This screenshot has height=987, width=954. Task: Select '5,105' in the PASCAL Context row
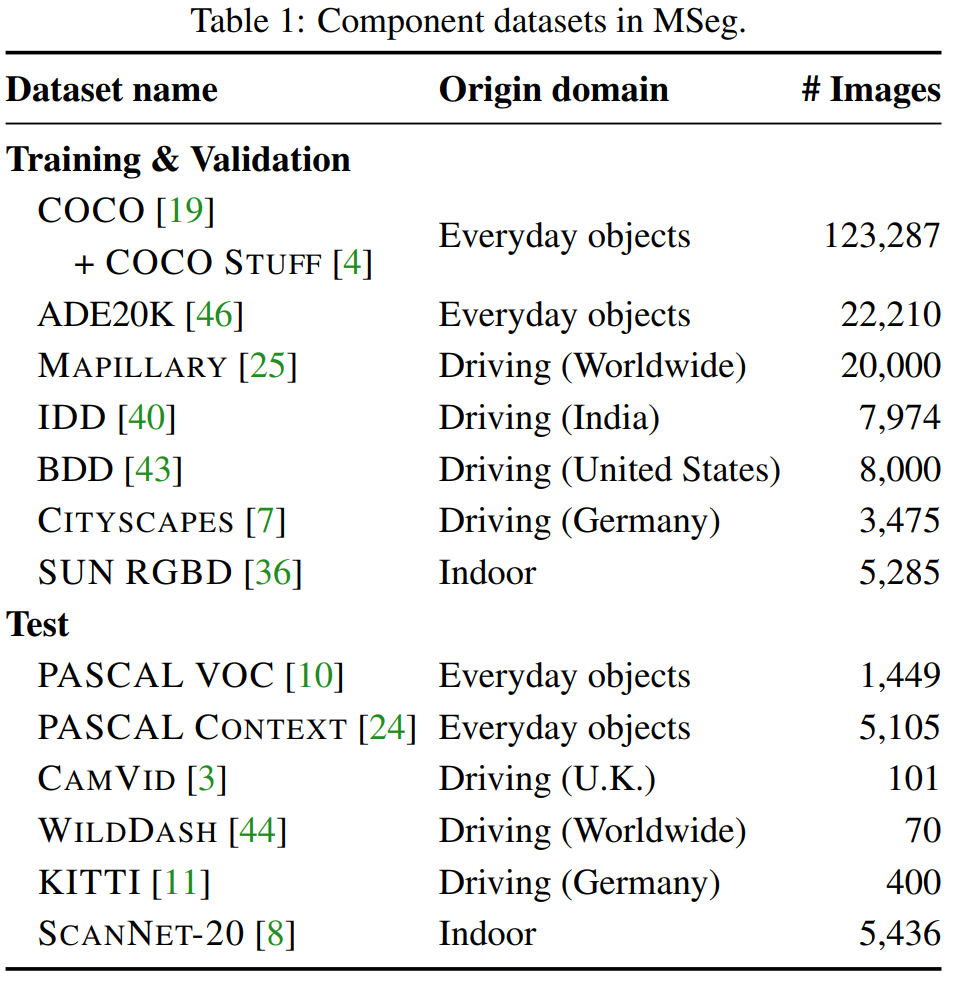click(x=900, y=727)
